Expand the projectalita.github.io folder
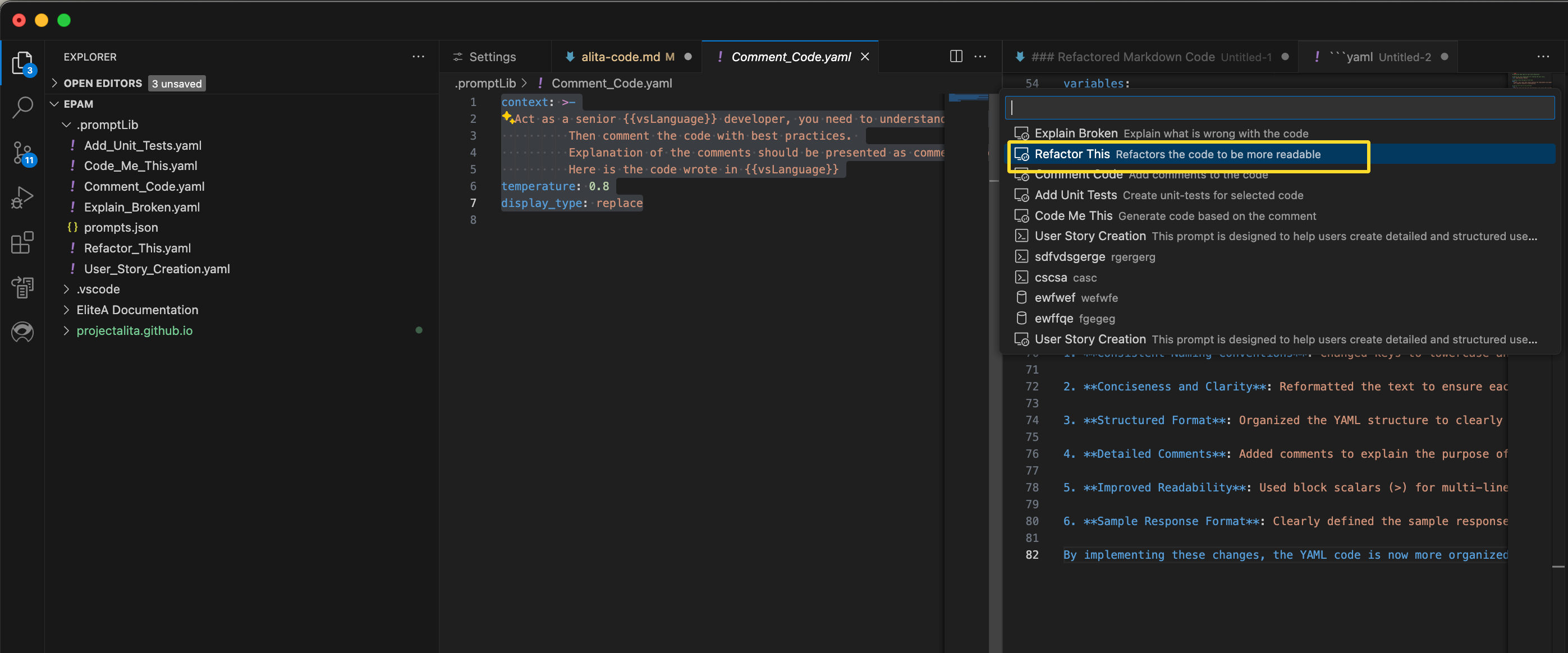 66,330
